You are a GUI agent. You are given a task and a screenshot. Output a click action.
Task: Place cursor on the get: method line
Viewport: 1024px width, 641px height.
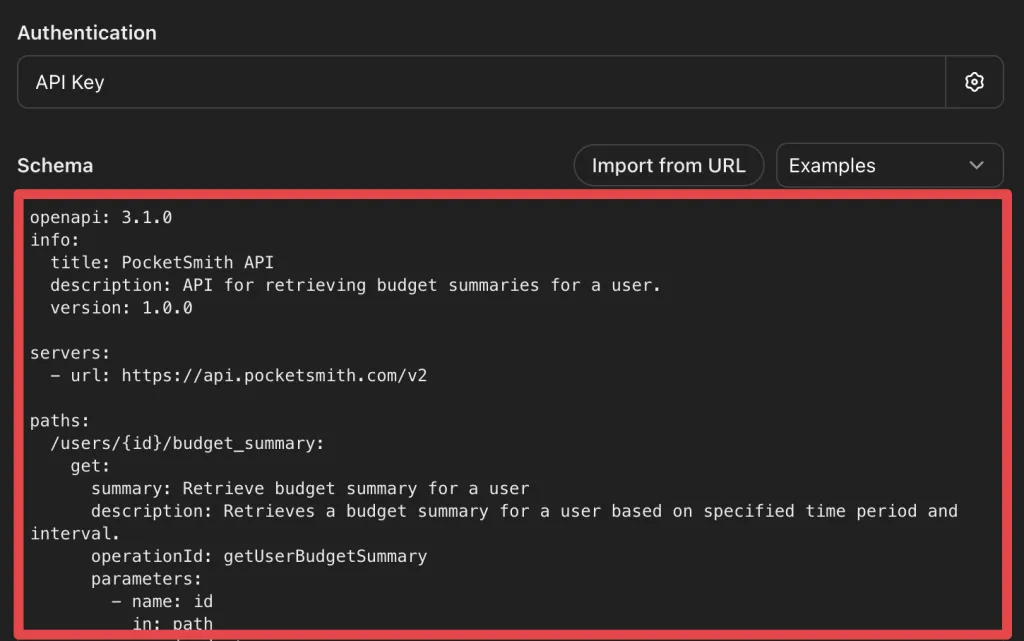pyautogui.click(x=90, y=467)
